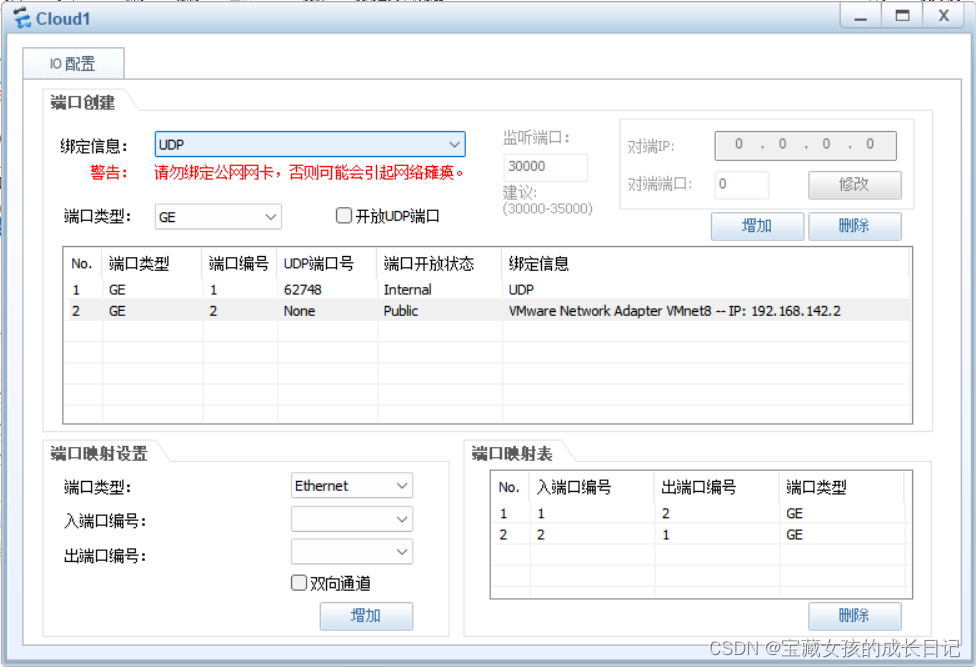Click the 出端口编号 column header in mapping table
The height and width of the screenshot is (667, 976).
[x=716, y=487]
